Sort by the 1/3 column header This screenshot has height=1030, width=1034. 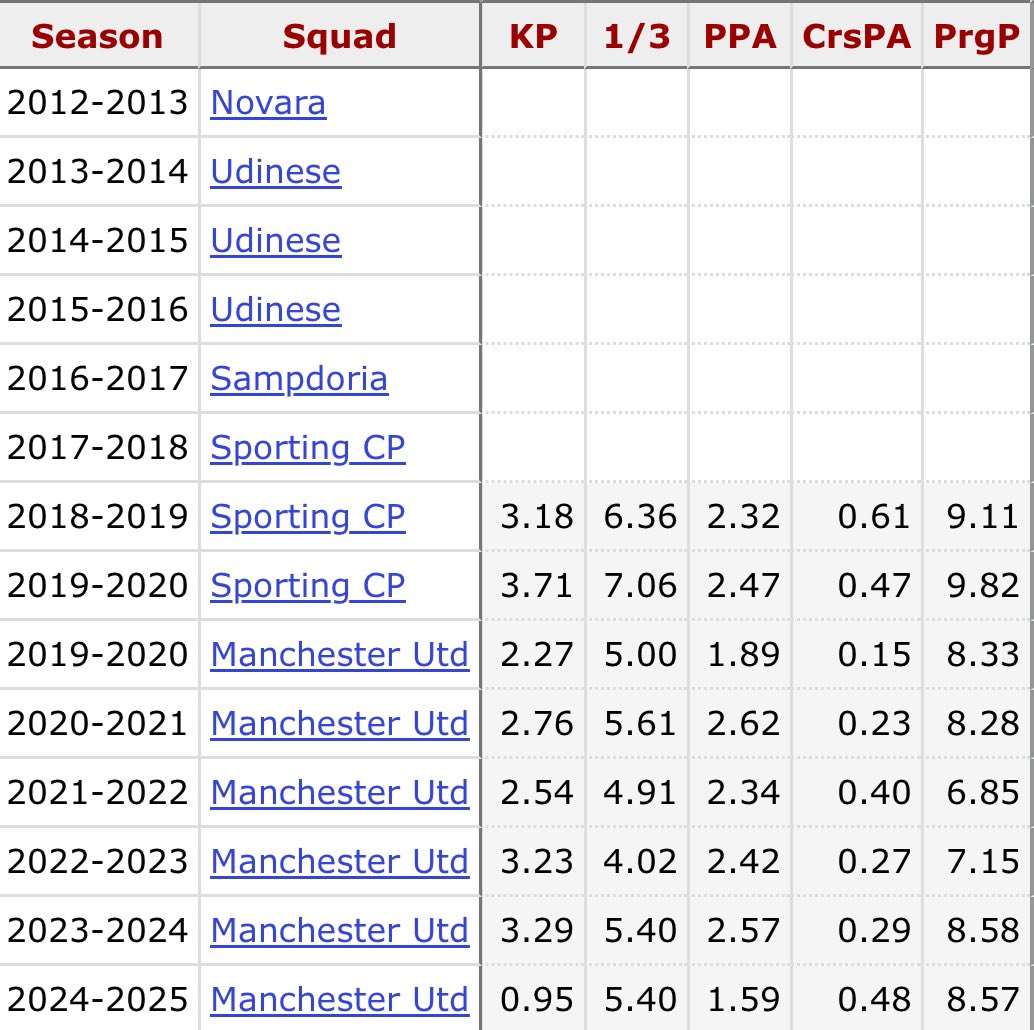click(x=637, y=36)
